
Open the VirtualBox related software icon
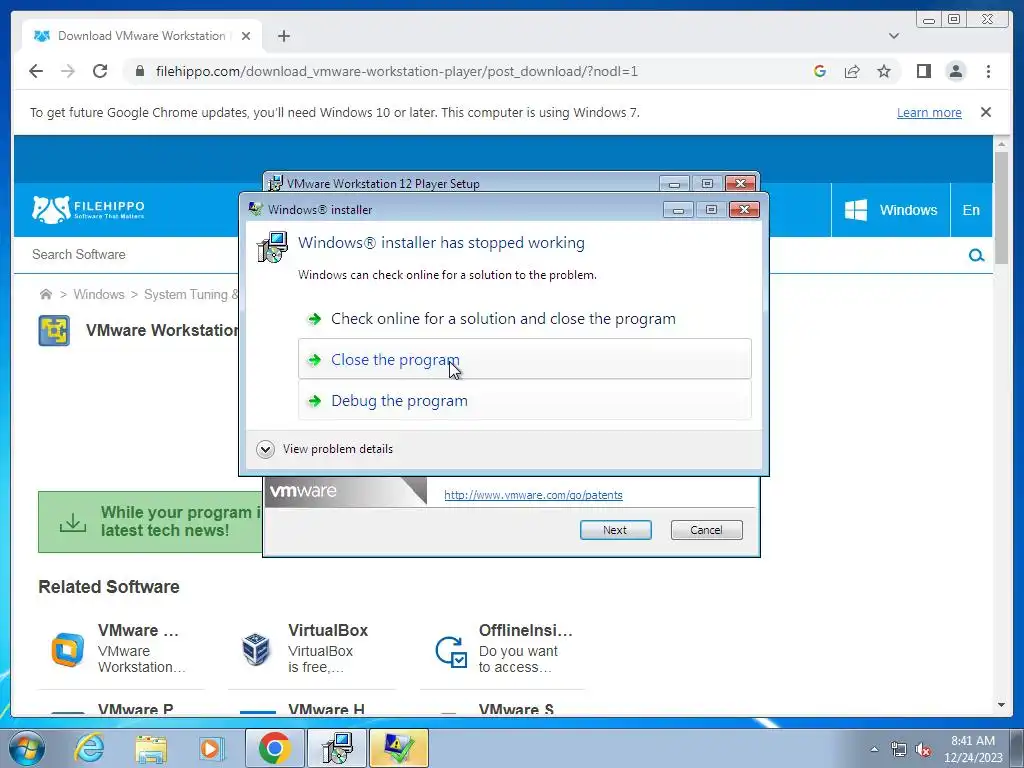coord(256,649)
